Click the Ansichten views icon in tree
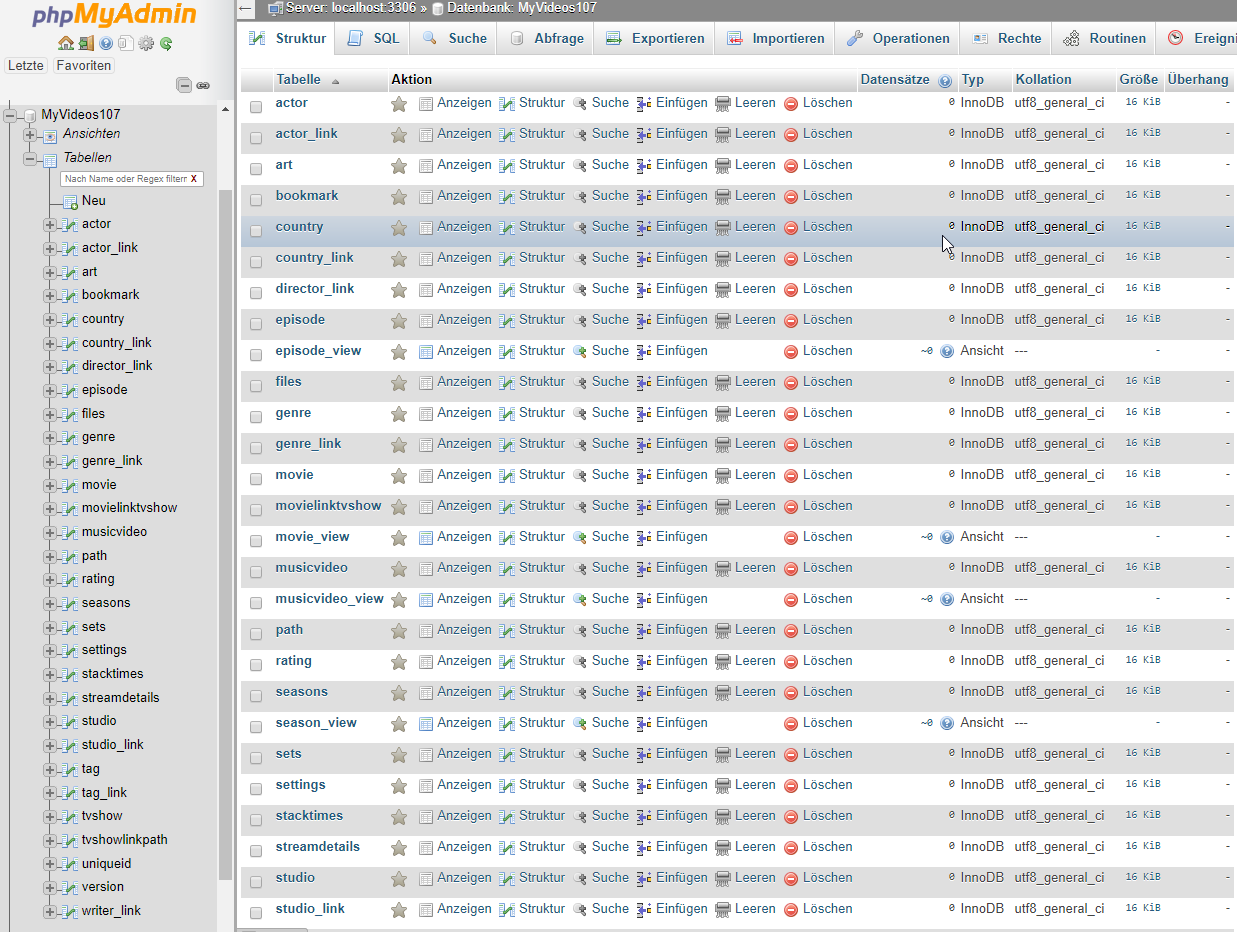The image size is (1237, 932). (x=50, y=135)
